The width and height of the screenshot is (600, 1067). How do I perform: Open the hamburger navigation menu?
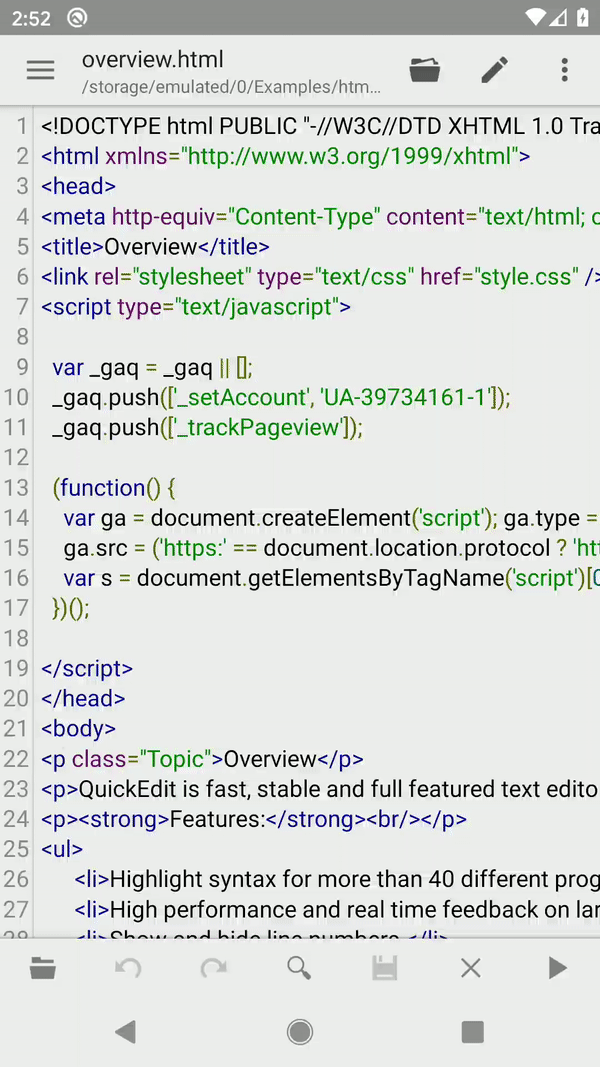(40, 70)
